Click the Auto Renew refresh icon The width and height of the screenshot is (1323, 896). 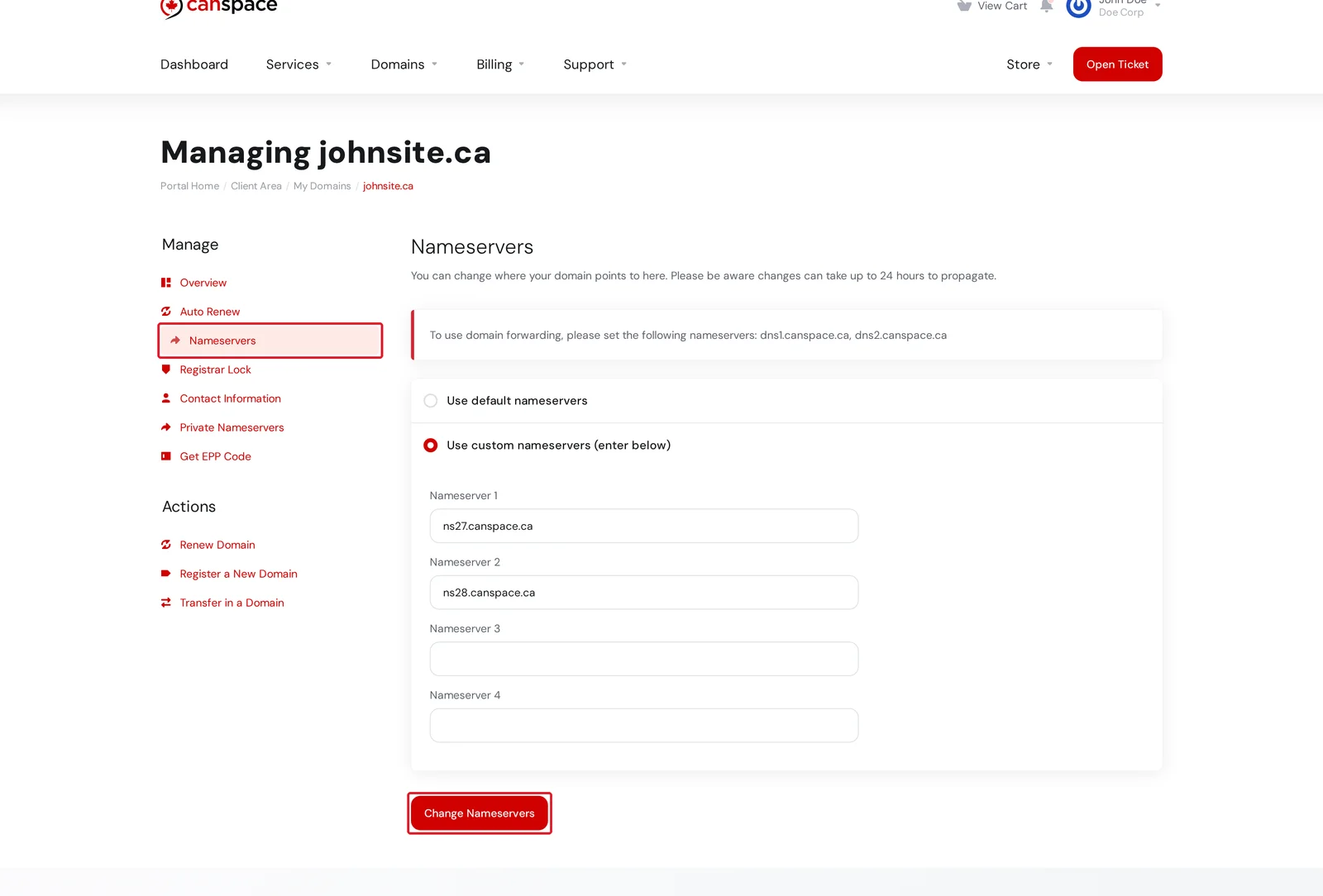tap(166, 312)
